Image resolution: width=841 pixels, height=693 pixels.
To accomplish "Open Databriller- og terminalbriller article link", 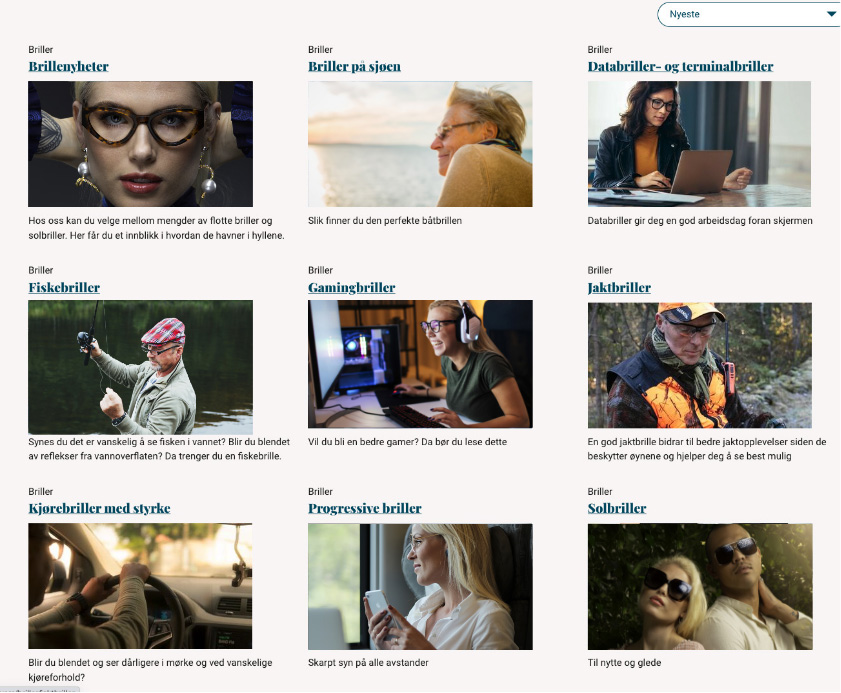I will [x=680, y=67].
